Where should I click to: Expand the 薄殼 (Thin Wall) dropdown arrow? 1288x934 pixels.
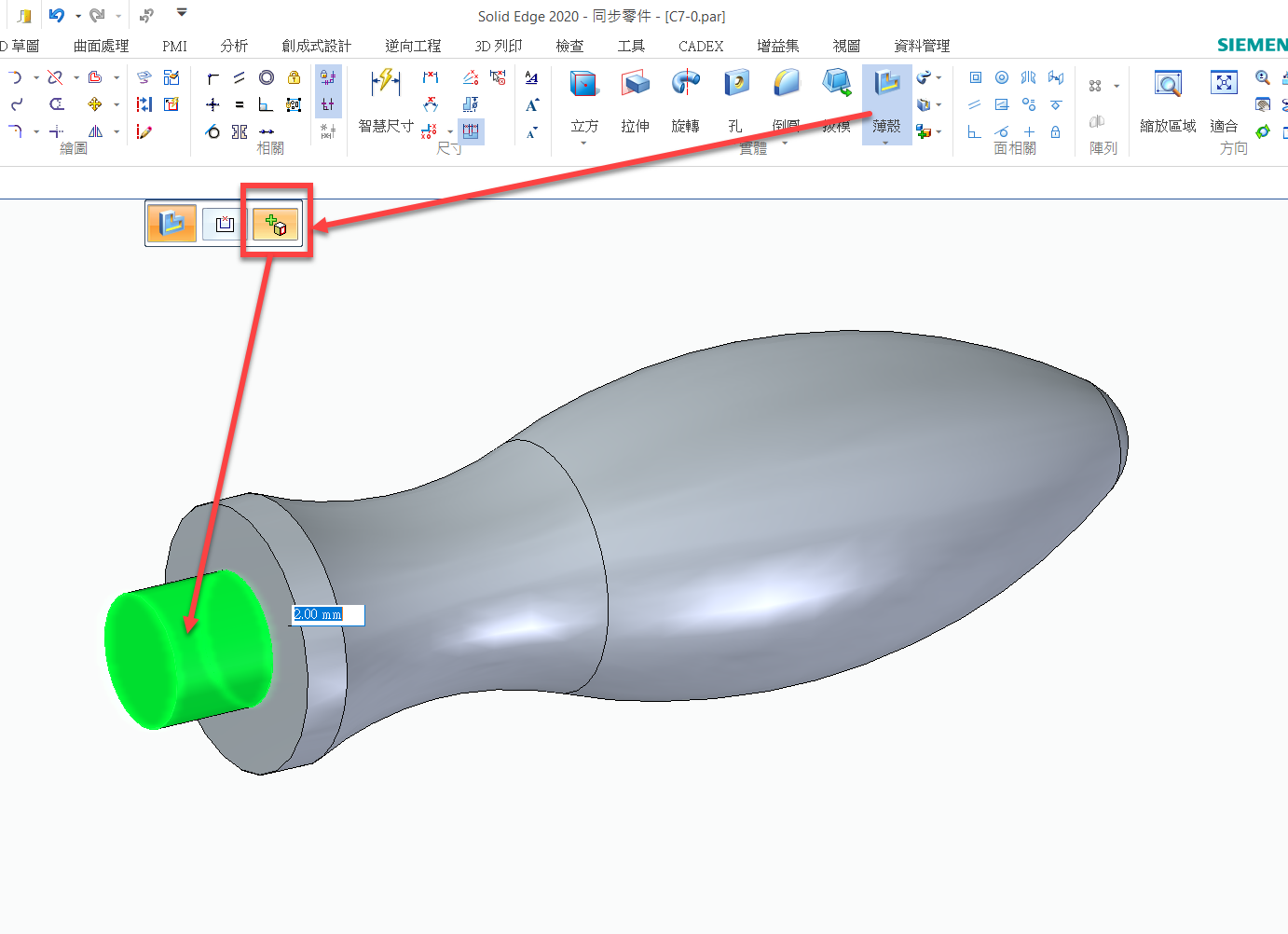pyautogui.click(x=885, y=143)
